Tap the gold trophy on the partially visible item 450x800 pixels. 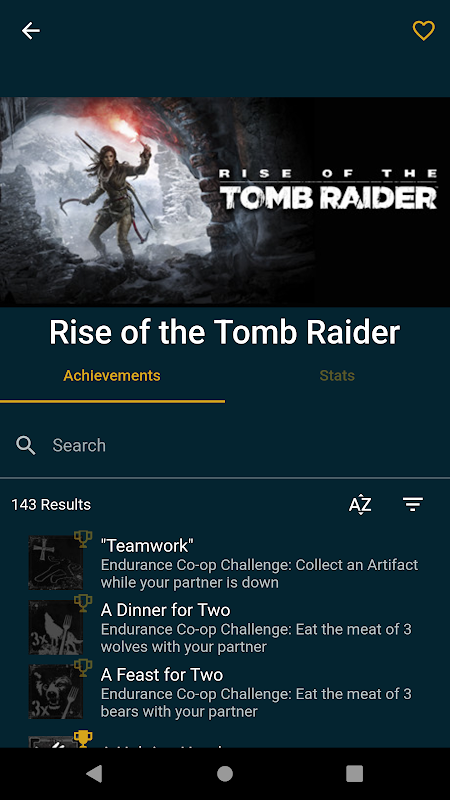click(83, 739)
